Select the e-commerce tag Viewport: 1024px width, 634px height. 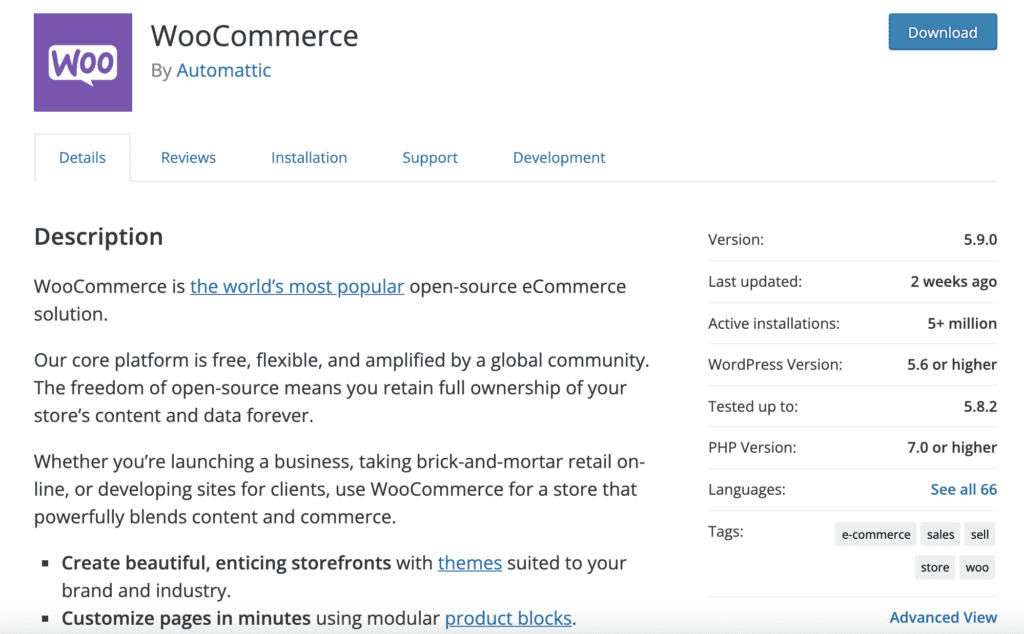[876, 534]
